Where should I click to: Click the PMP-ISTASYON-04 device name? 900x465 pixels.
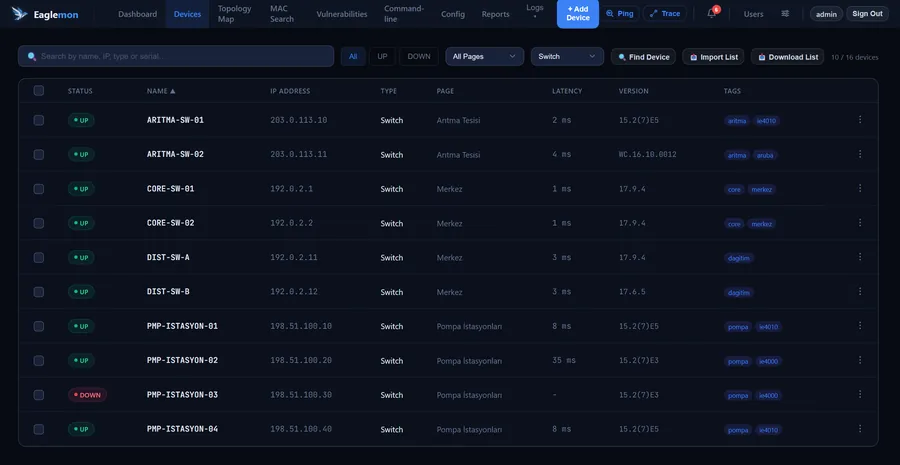point(182,429)
